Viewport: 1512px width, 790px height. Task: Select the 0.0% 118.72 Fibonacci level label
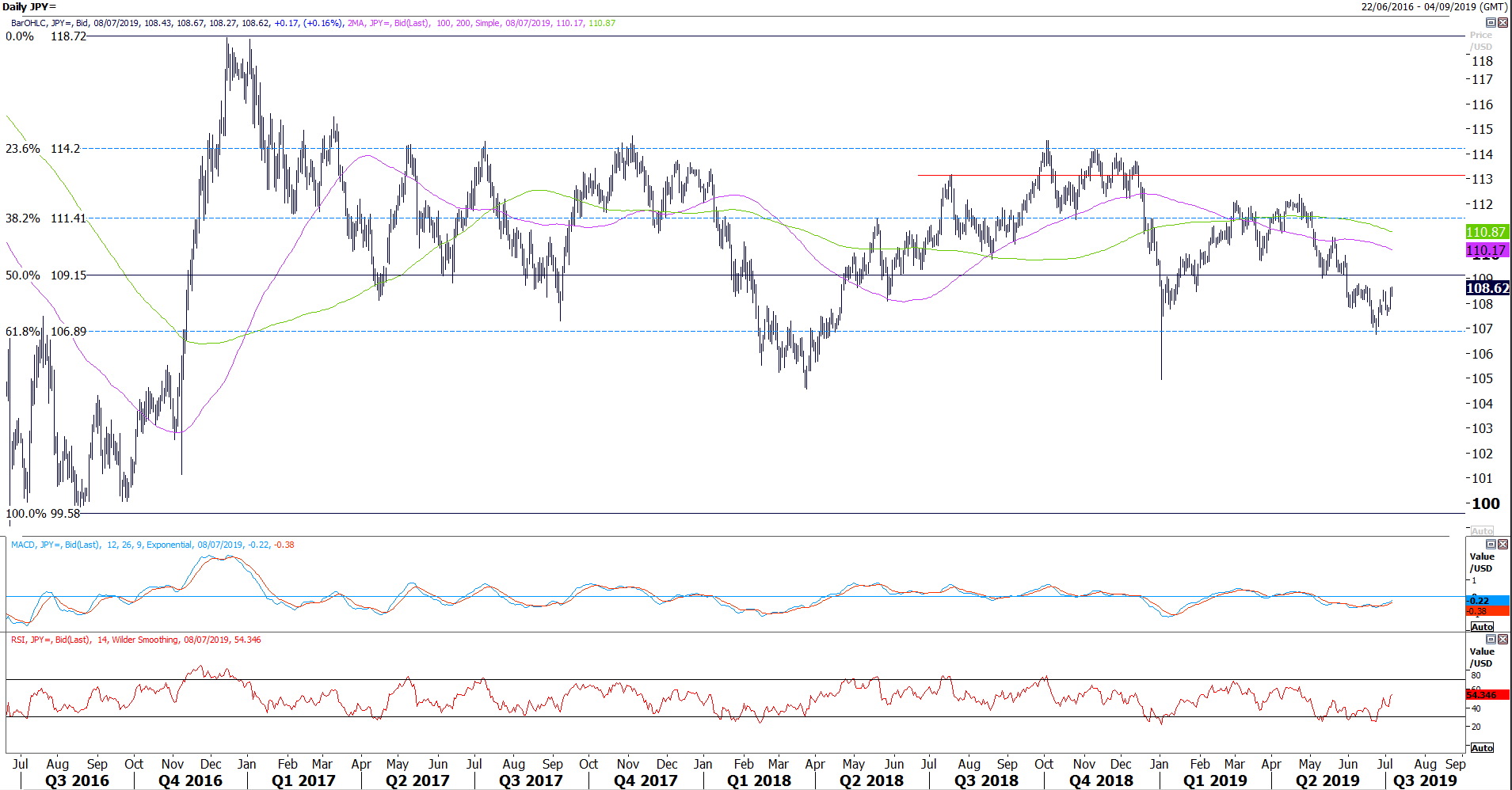click(x=46, y=36)
